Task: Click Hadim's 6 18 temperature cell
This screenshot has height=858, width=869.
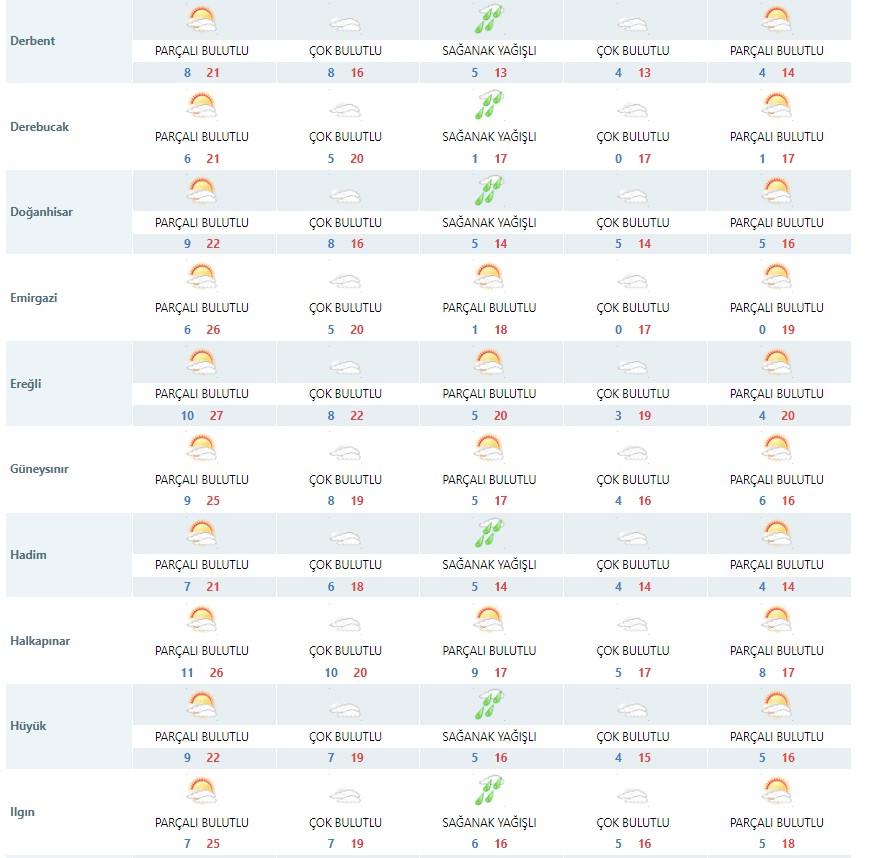Action: coord(348,586)
